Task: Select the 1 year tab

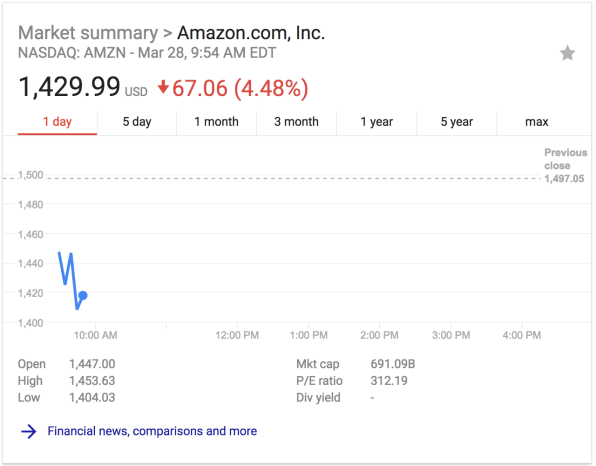Action: pyautogui.click(x=377, y=122)
